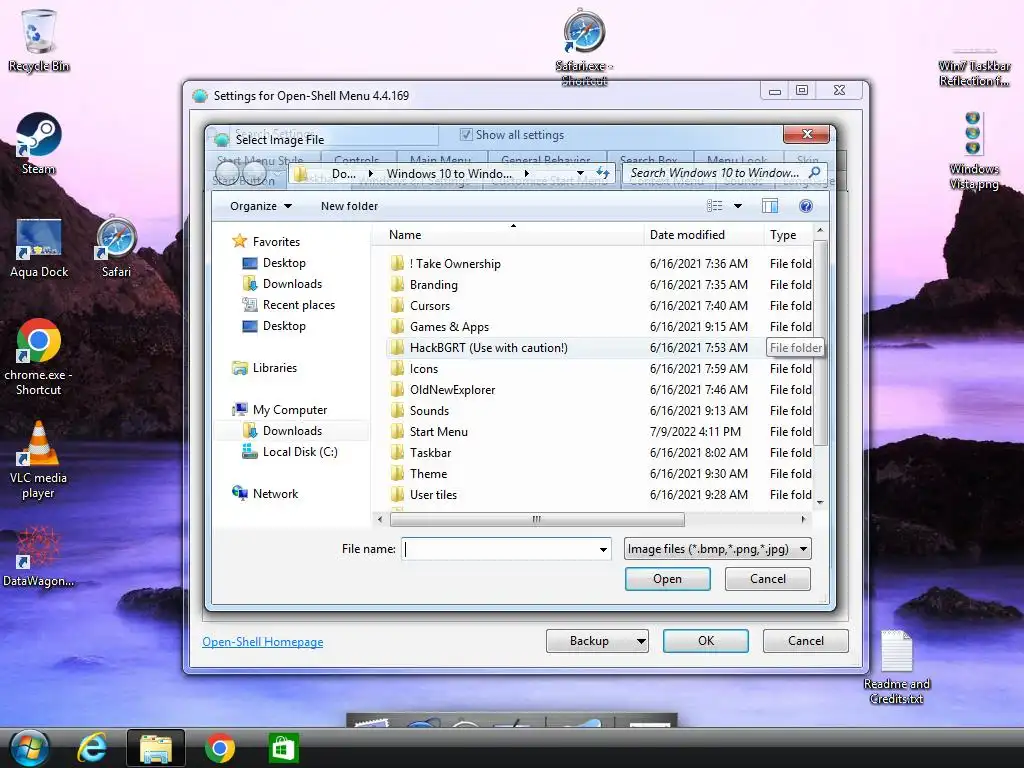Click OK in Open-Shell settings window
Image resolution: width=1024 pixels, height=768 pixels.
tap(705, 641)
